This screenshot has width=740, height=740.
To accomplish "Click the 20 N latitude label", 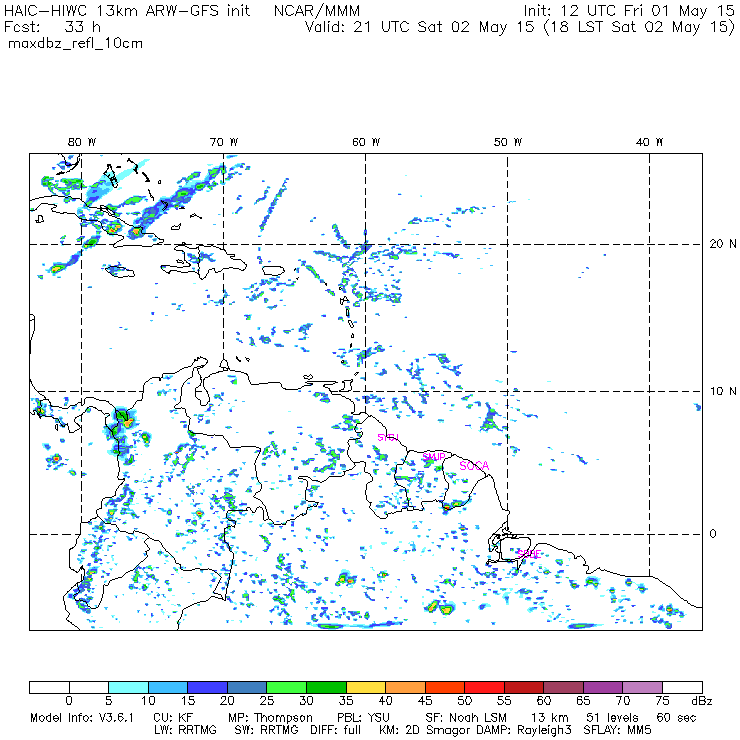I will point(723,244).
